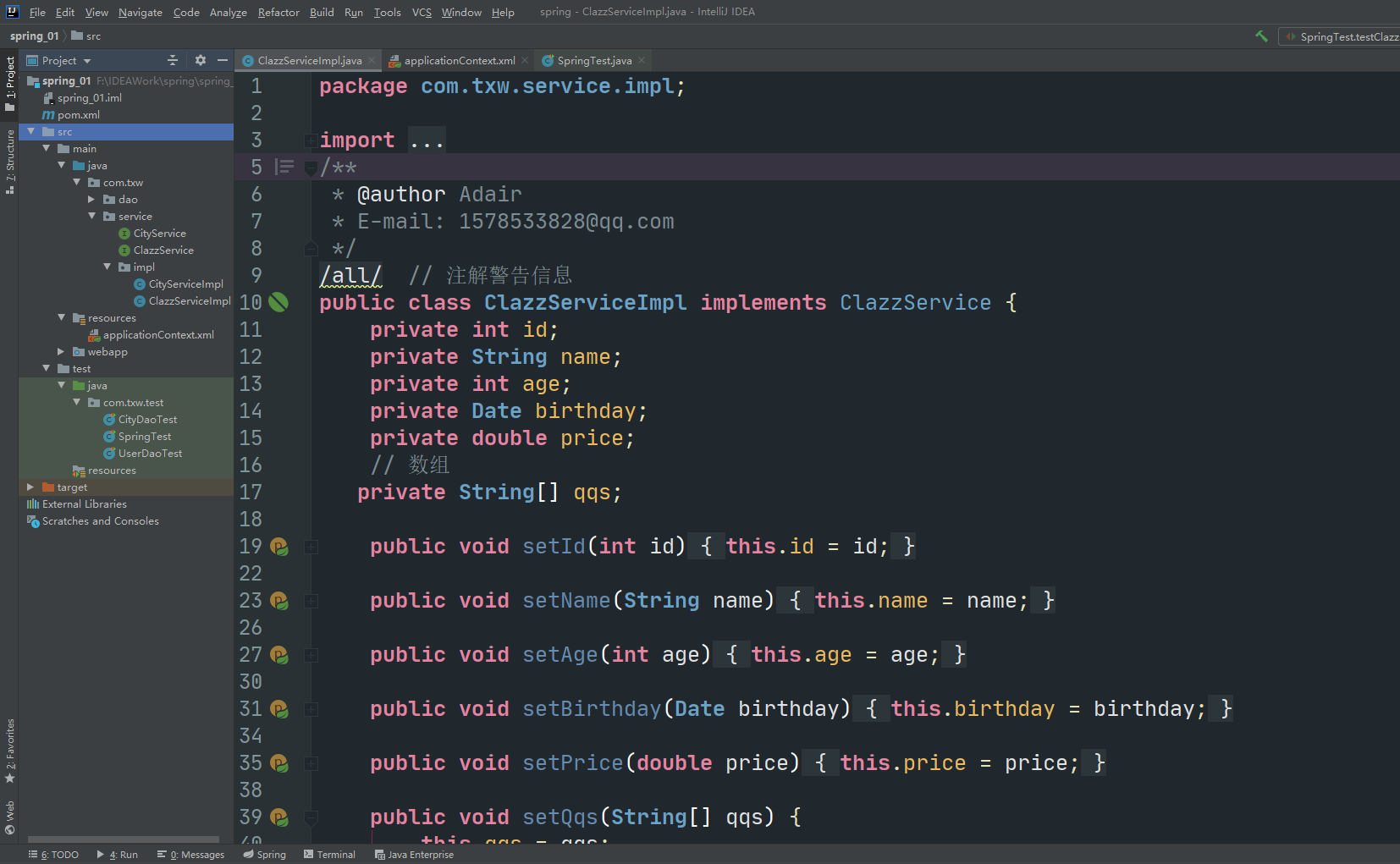Screen dimensions: 1400x864
Task: Open the pom.xml Maven file
Action: pos(71,114)
